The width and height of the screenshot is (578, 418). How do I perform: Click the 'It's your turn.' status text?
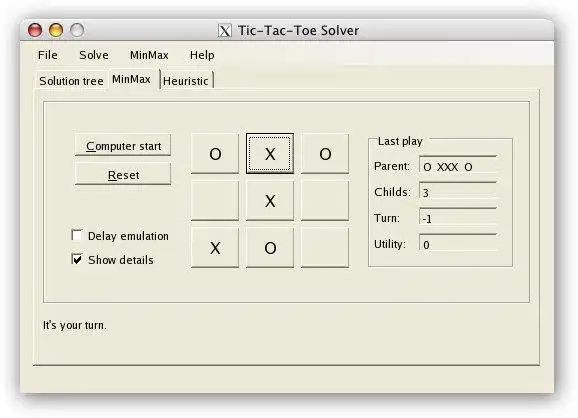74,325
